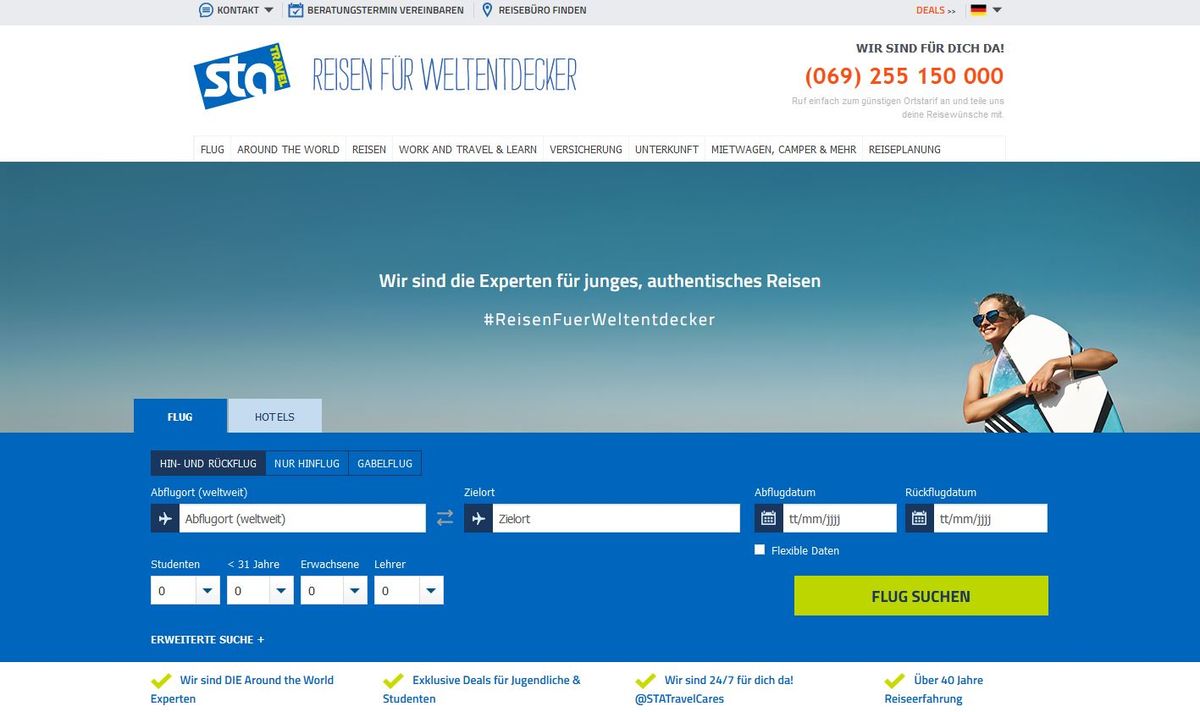Click the STA Travel logo
Screen dimensions: 1200x712
[x=241, y=76]
